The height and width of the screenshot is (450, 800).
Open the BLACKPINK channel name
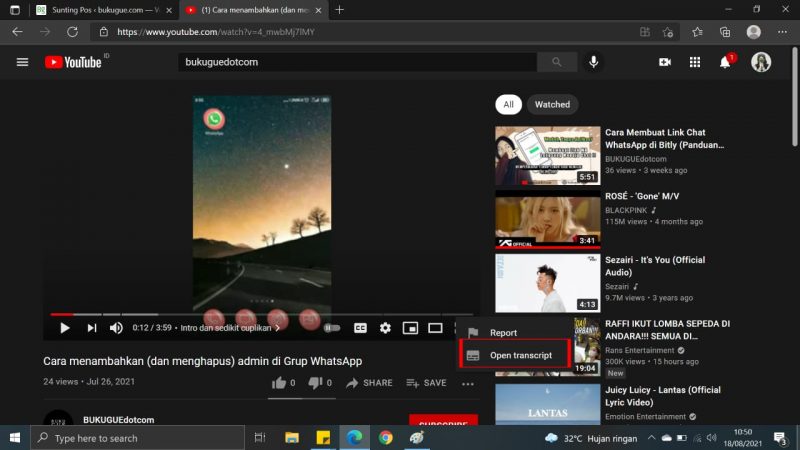[626, 210]
